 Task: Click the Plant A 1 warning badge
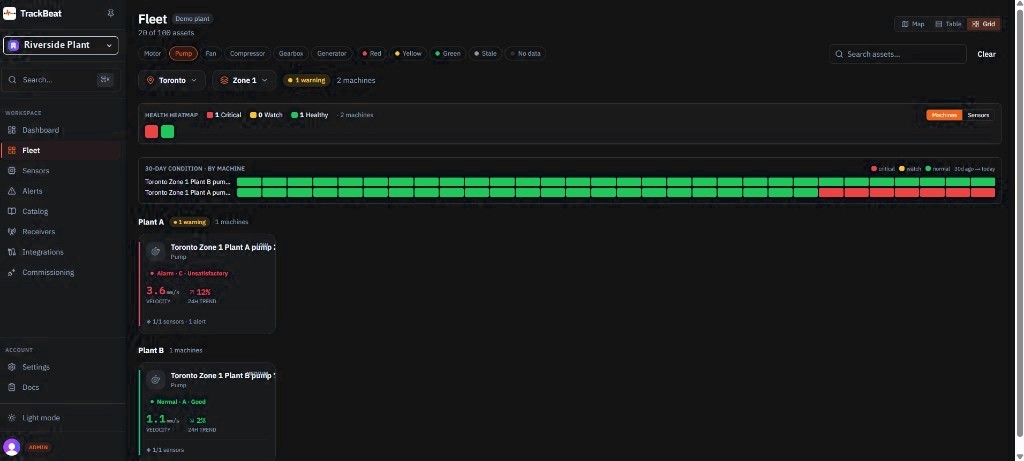pyautogui.click(x=189, y=222)
